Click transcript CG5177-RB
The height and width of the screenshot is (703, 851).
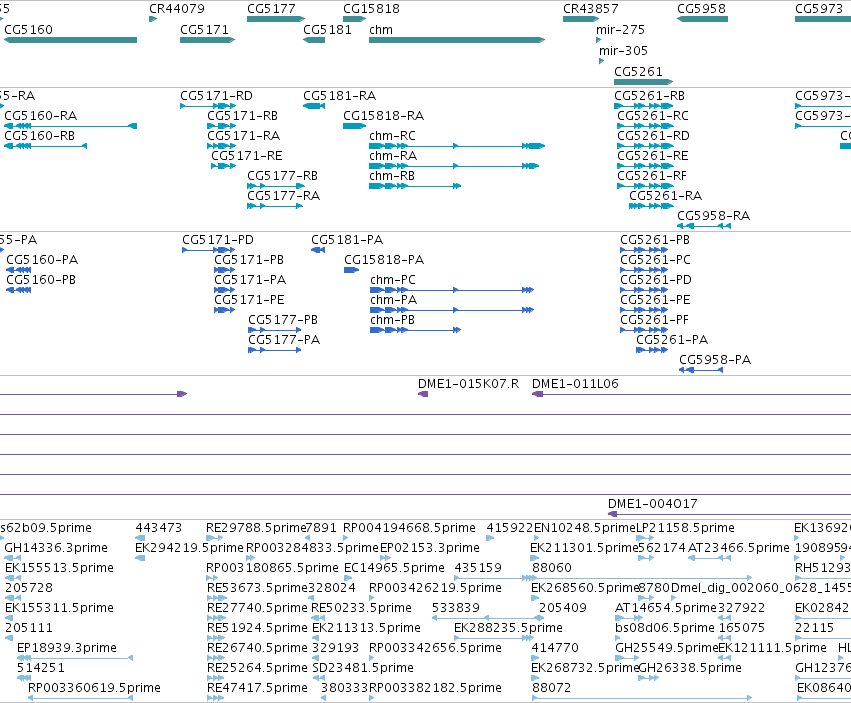pos(283,176)
